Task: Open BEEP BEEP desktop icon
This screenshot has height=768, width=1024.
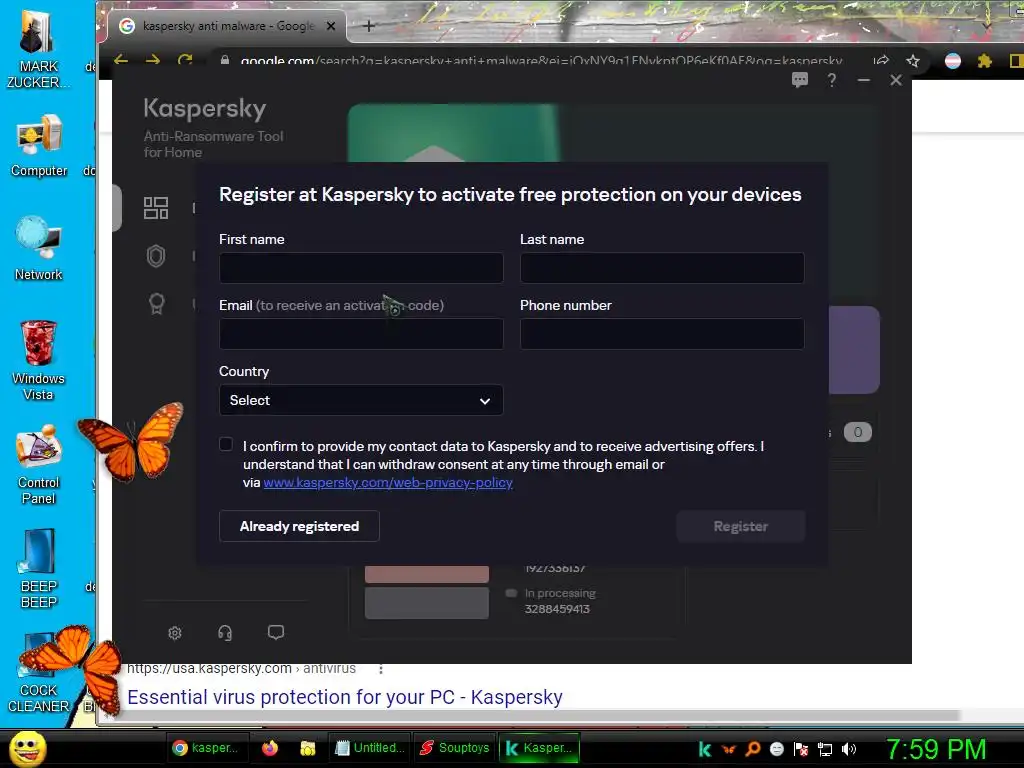Action: (x=39, y=568)
